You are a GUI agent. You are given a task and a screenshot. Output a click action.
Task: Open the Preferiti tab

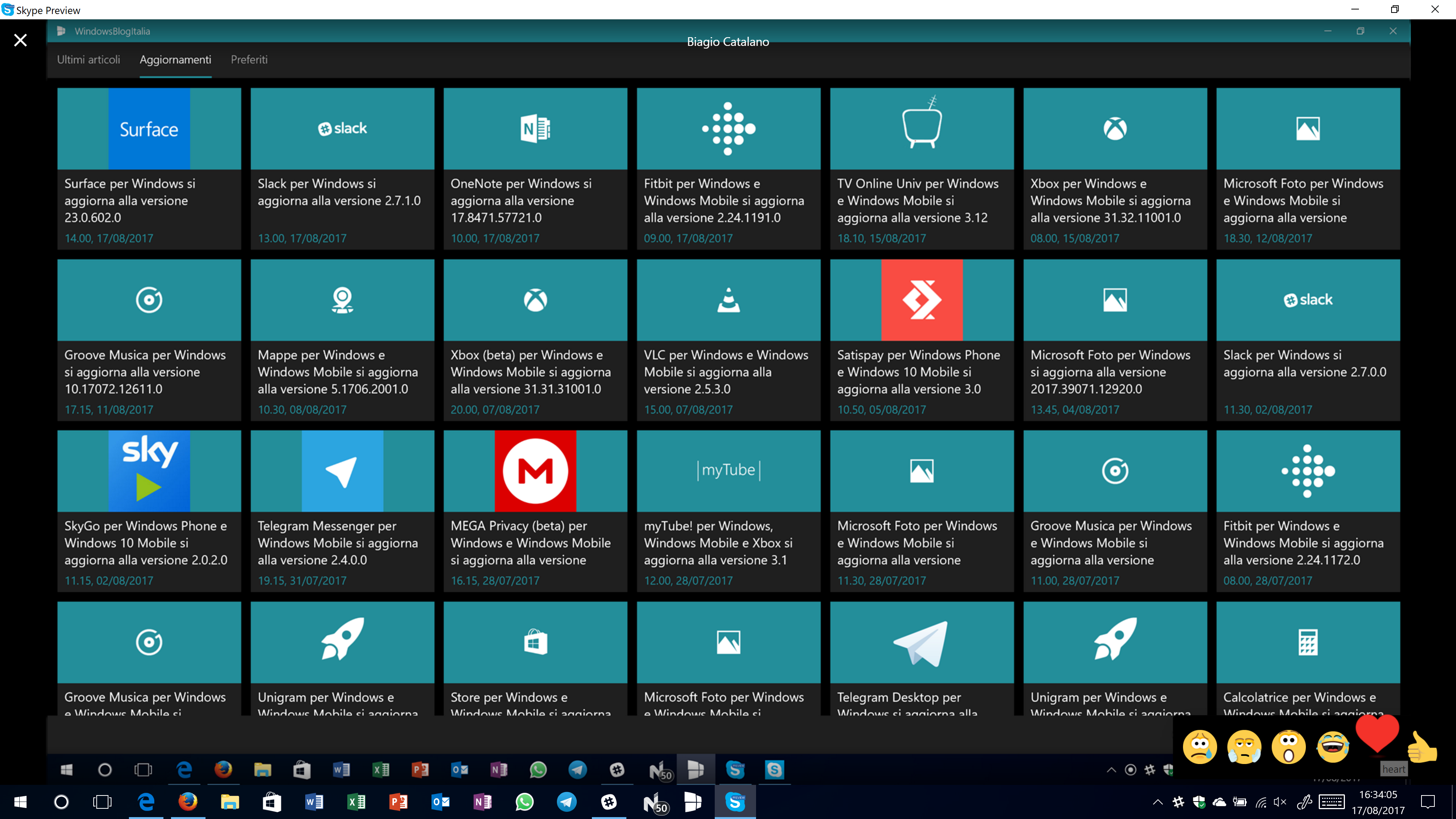[x=249, y=60]
